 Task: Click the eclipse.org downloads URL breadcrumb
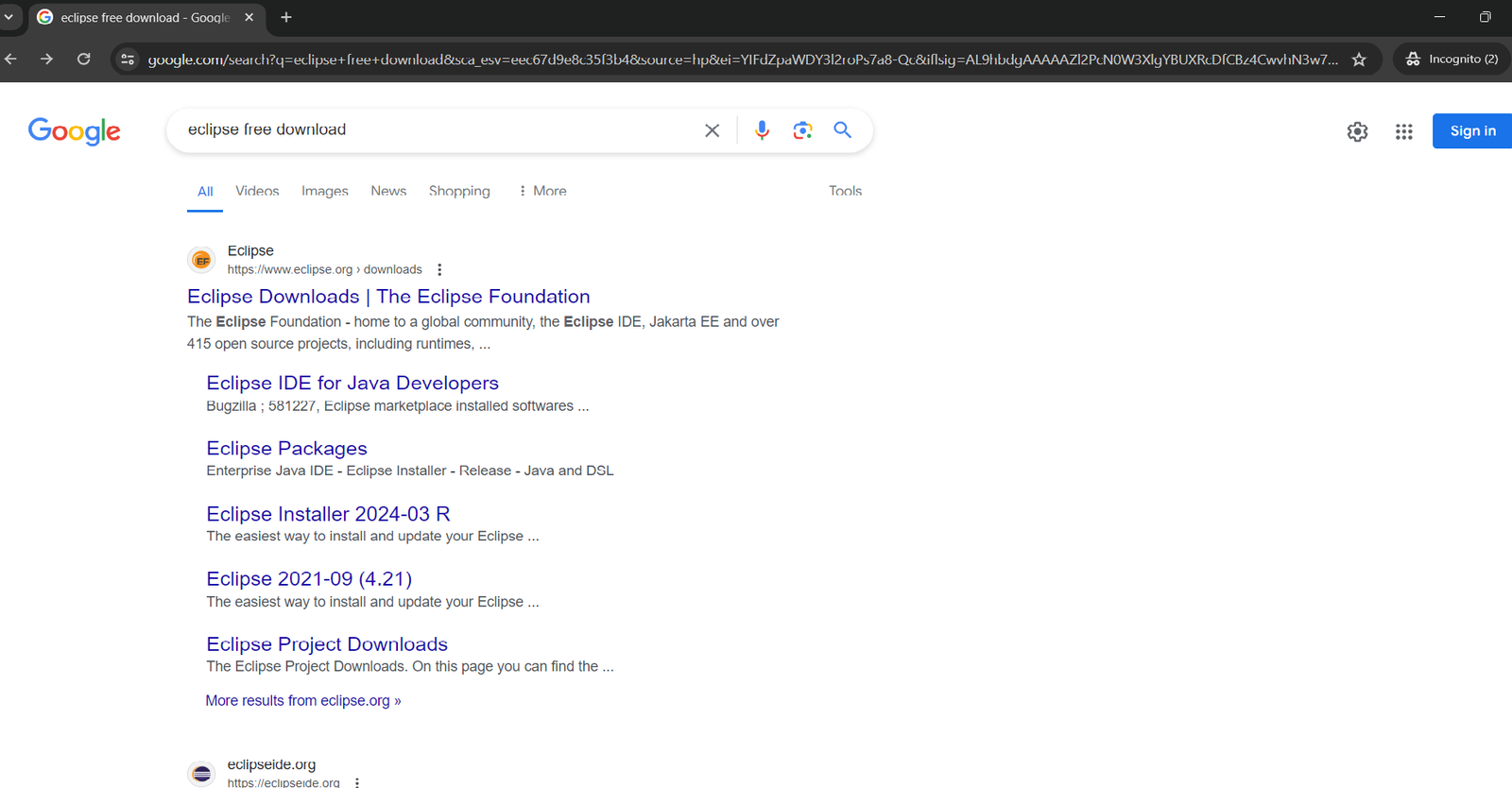tap(324, 269)
